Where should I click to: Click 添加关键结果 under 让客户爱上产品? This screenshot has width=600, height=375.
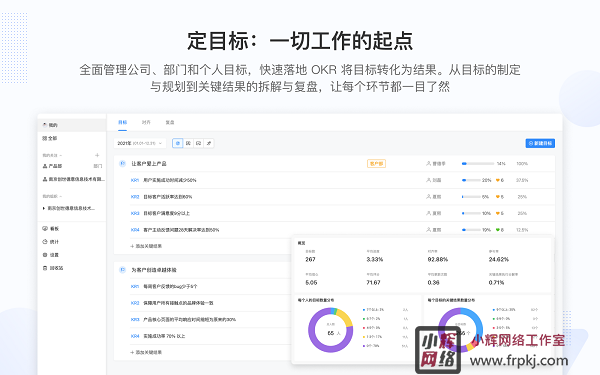click(146, 246)
